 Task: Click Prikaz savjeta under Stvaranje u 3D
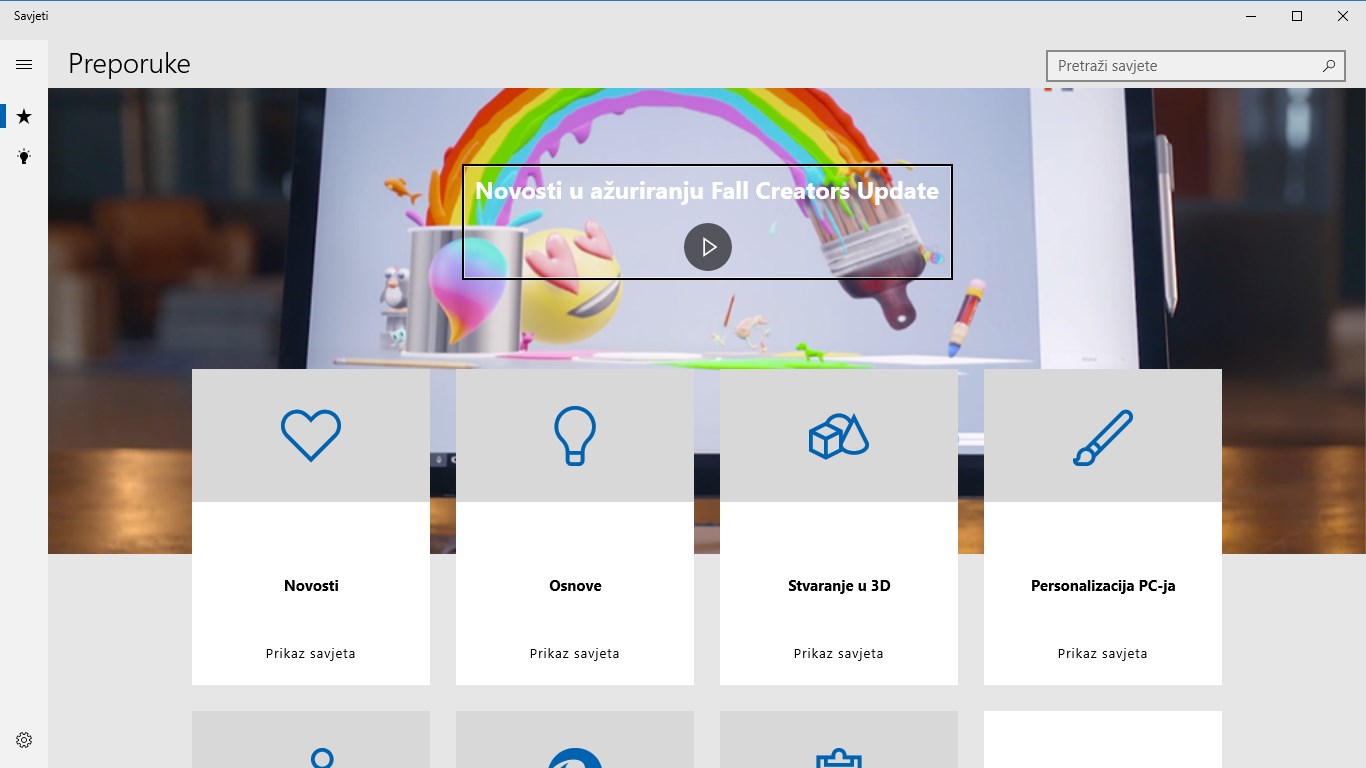[839, 653]
